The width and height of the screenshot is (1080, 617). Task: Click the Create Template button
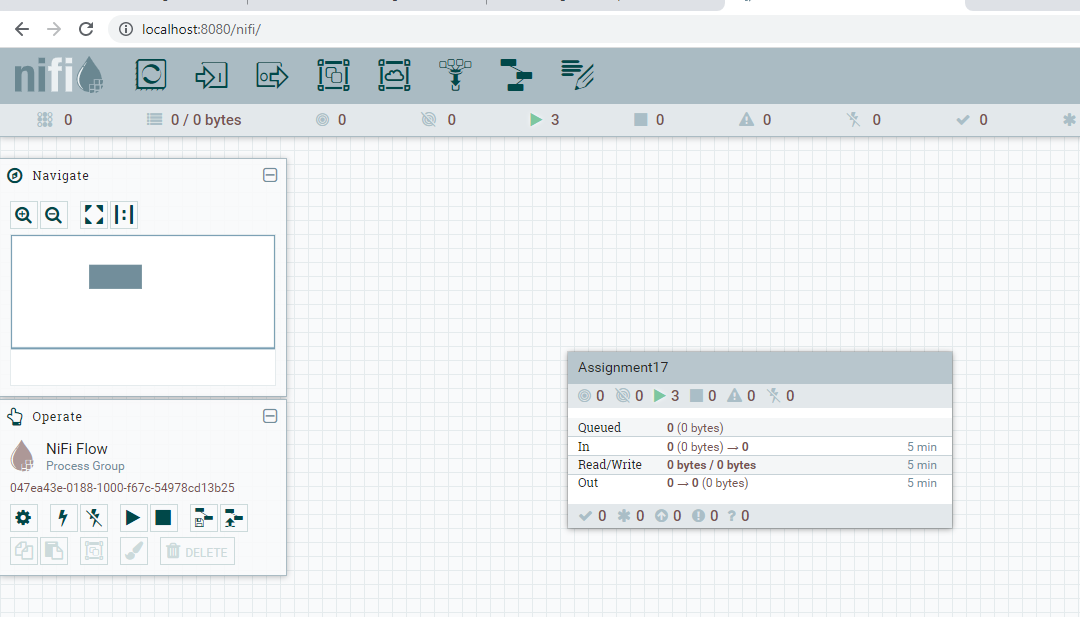[x=203, y=518]
